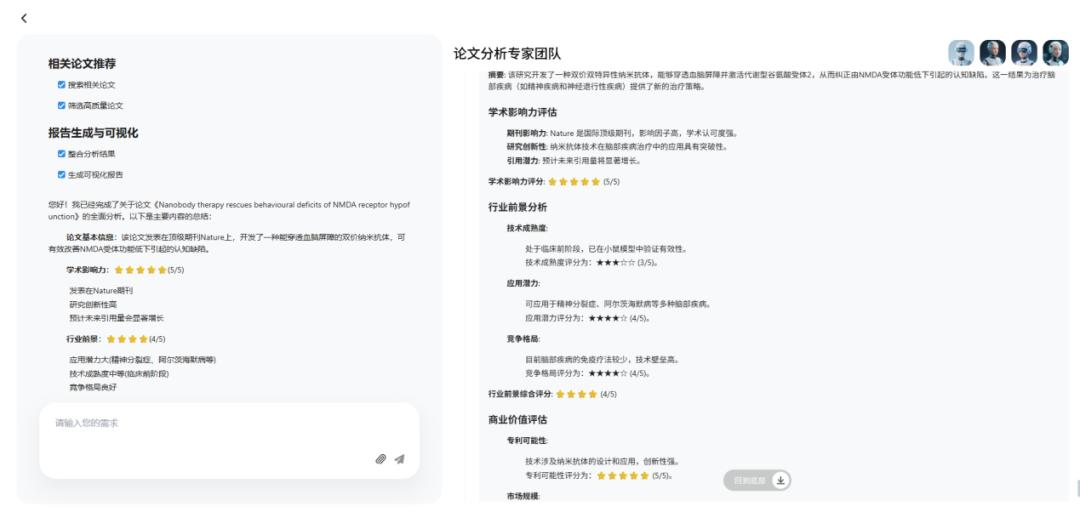Click the 学术影响力评分 five-star rating
Screen dimensions: 1080x512
point(574,181)
